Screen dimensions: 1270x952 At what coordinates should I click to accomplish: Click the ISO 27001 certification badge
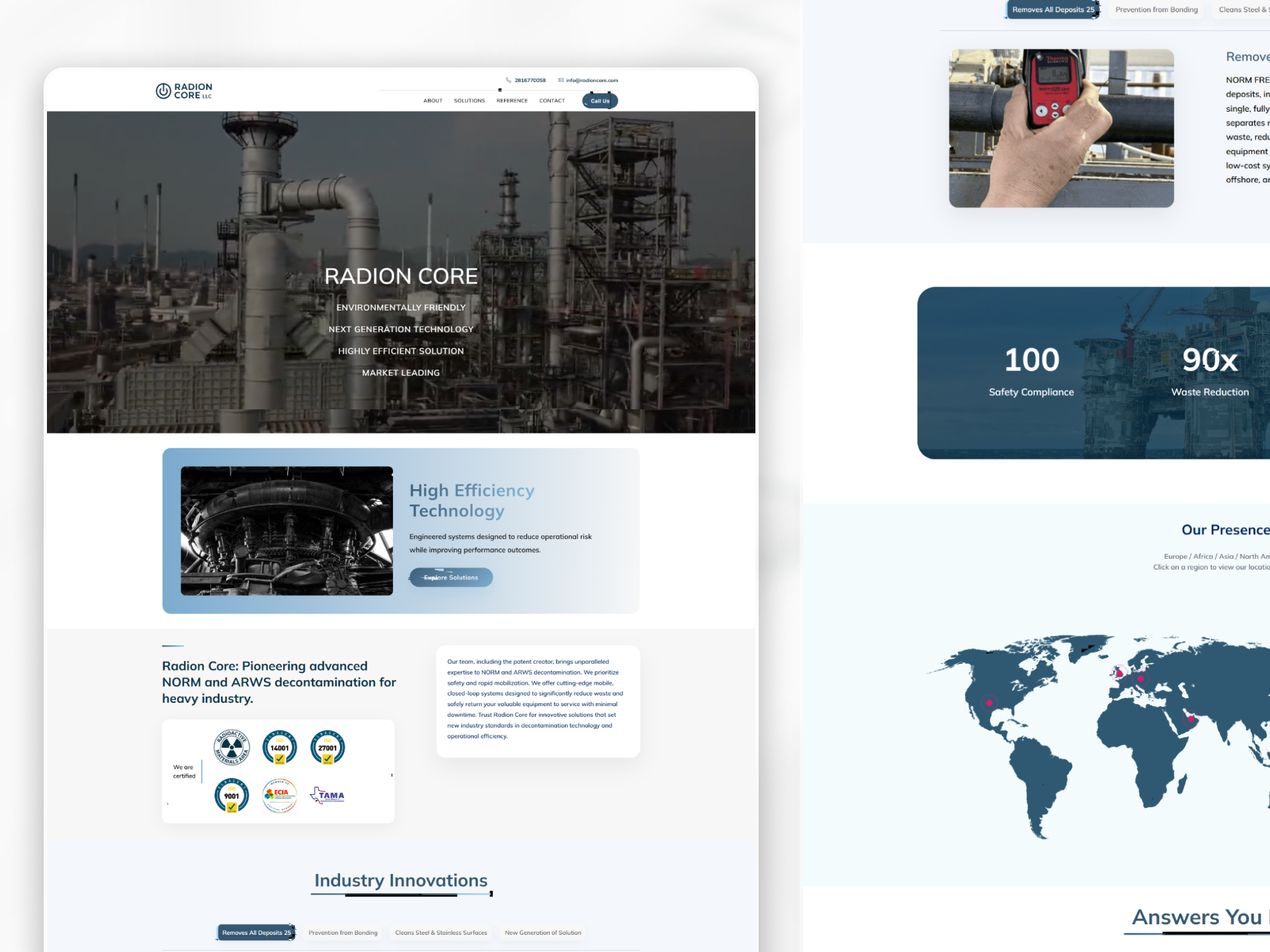point(327,748)
